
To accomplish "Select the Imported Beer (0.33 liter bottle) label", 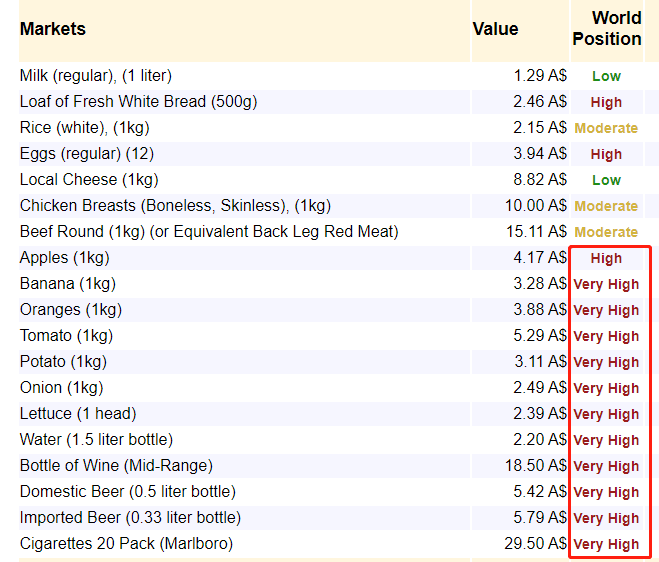I will coord(130,518).
